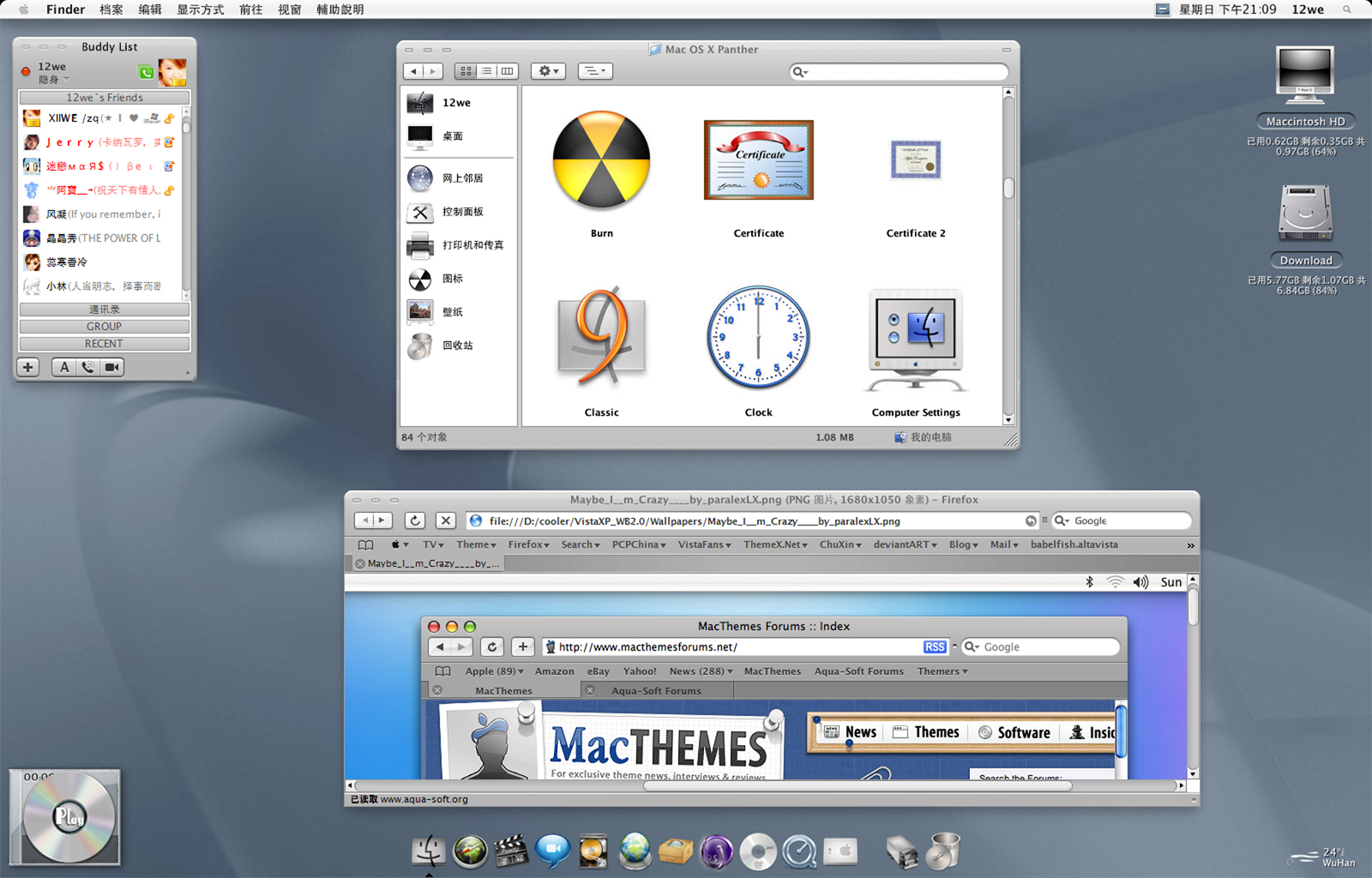Screen dimensions: 1372x878
Task: Reload the page in Firefox
Action: [x=415, y=520]
